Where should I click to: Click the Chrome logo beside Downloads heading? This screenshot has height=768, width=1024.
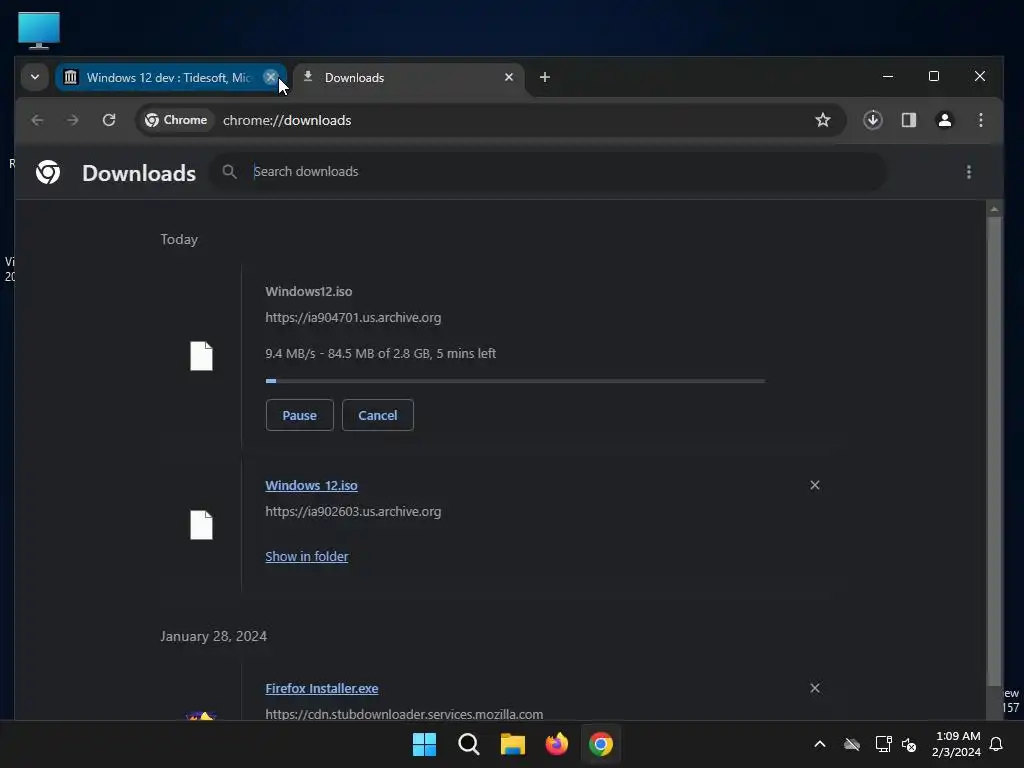click(48, 172)
